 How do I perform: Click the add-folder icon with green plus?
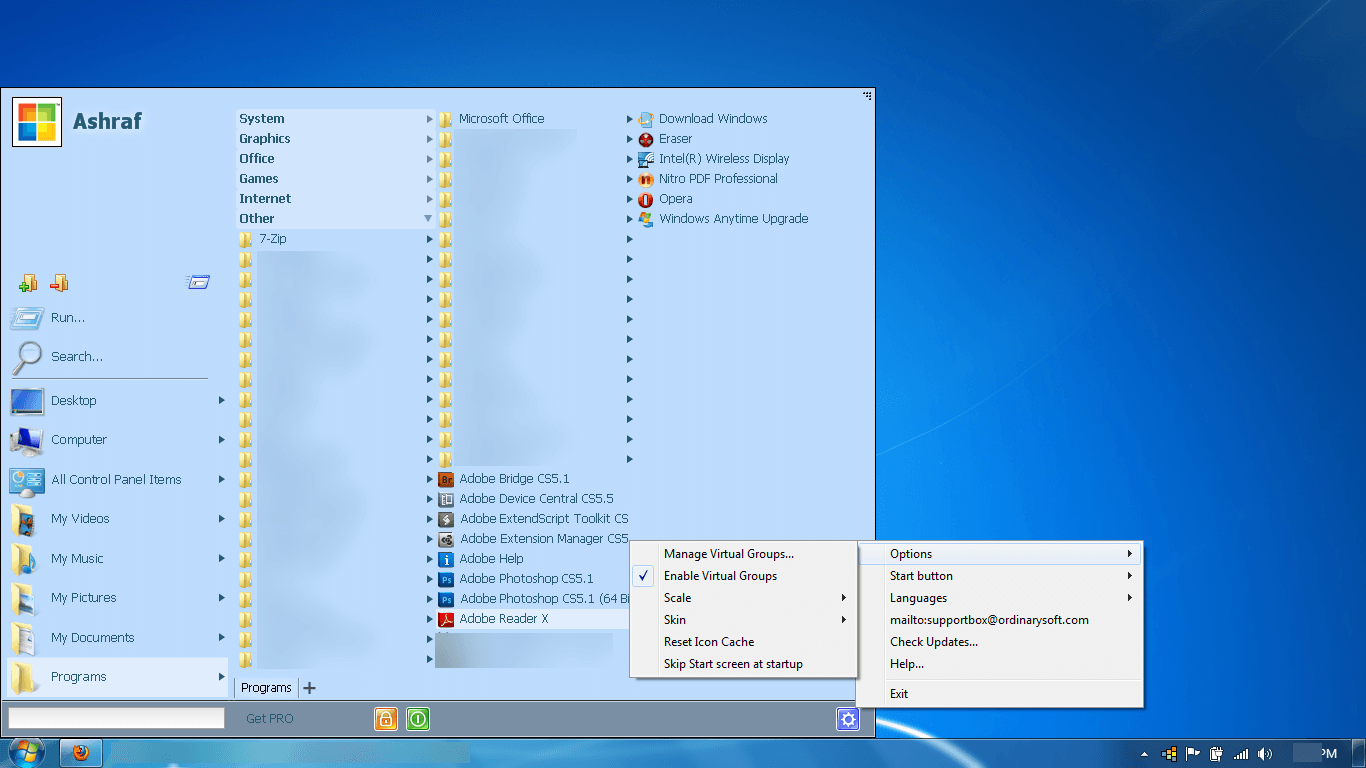(x=28, y=283)
